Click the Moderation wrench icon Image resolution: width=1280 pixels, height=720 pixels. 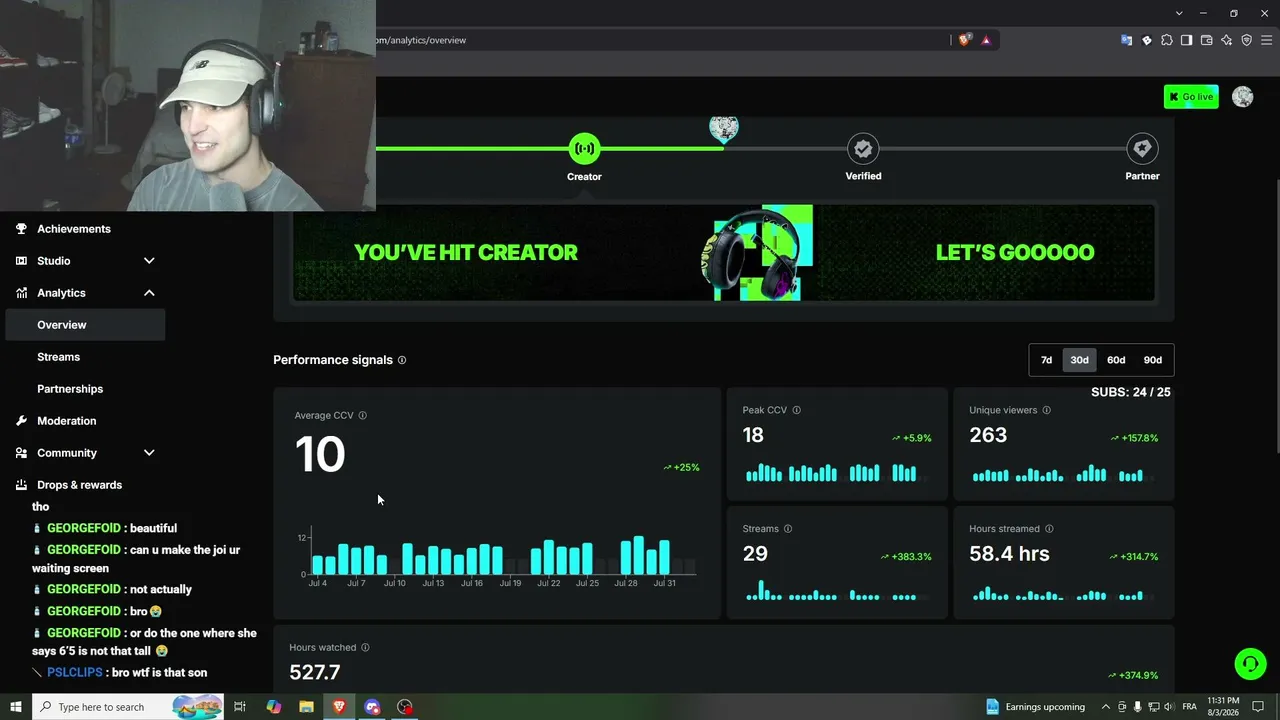[x=21, y=421]
